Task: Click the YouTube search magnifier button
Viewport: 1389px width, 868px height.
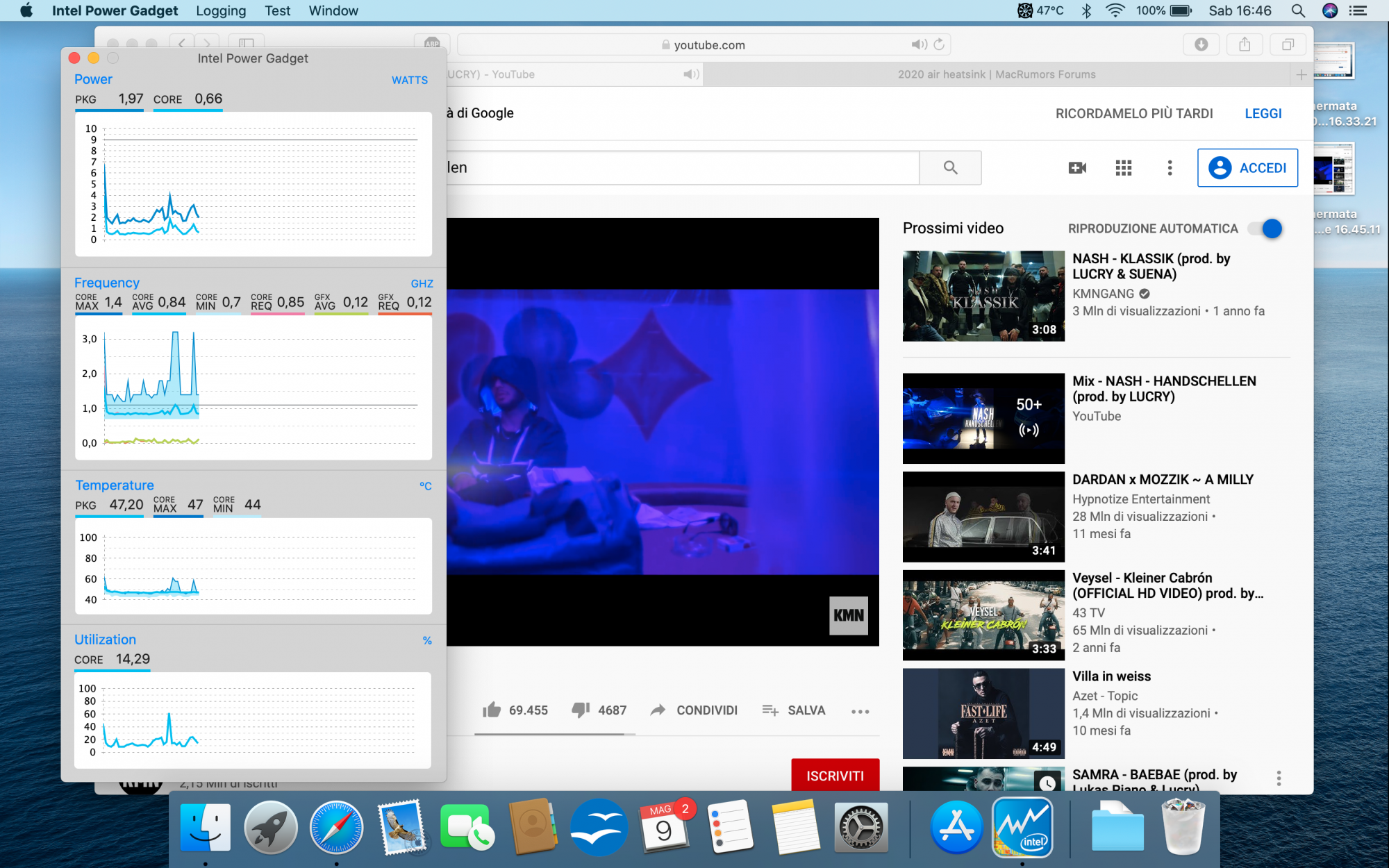Action: 950,167
